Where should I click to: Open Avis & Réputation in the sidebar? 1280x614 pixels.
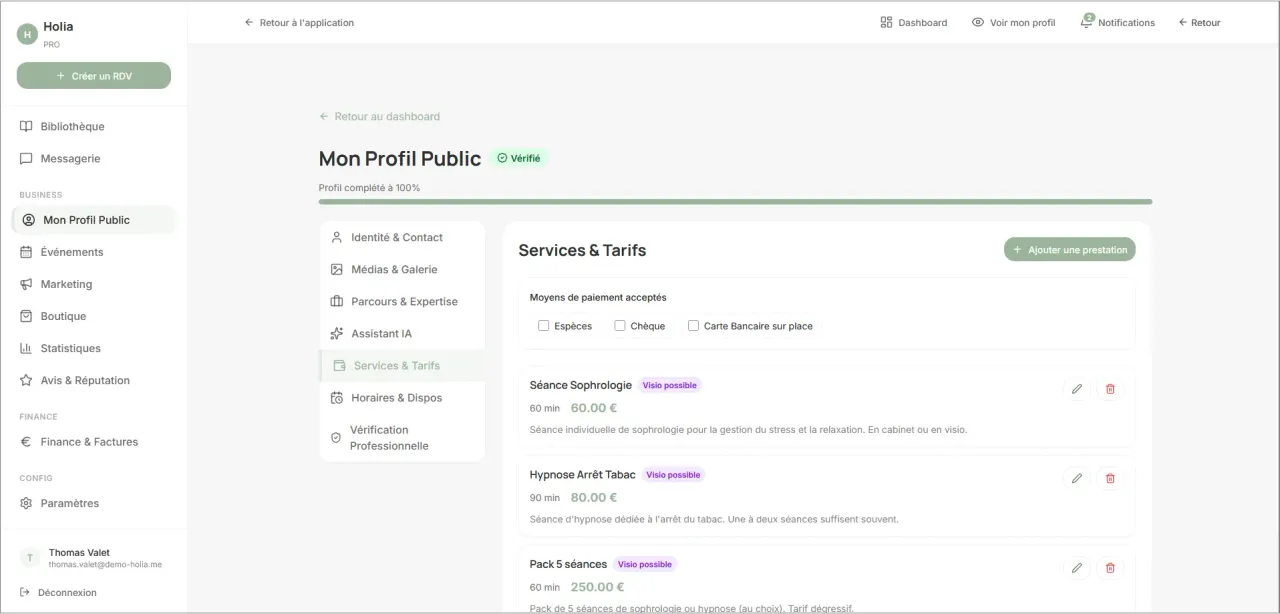[93, 380]
